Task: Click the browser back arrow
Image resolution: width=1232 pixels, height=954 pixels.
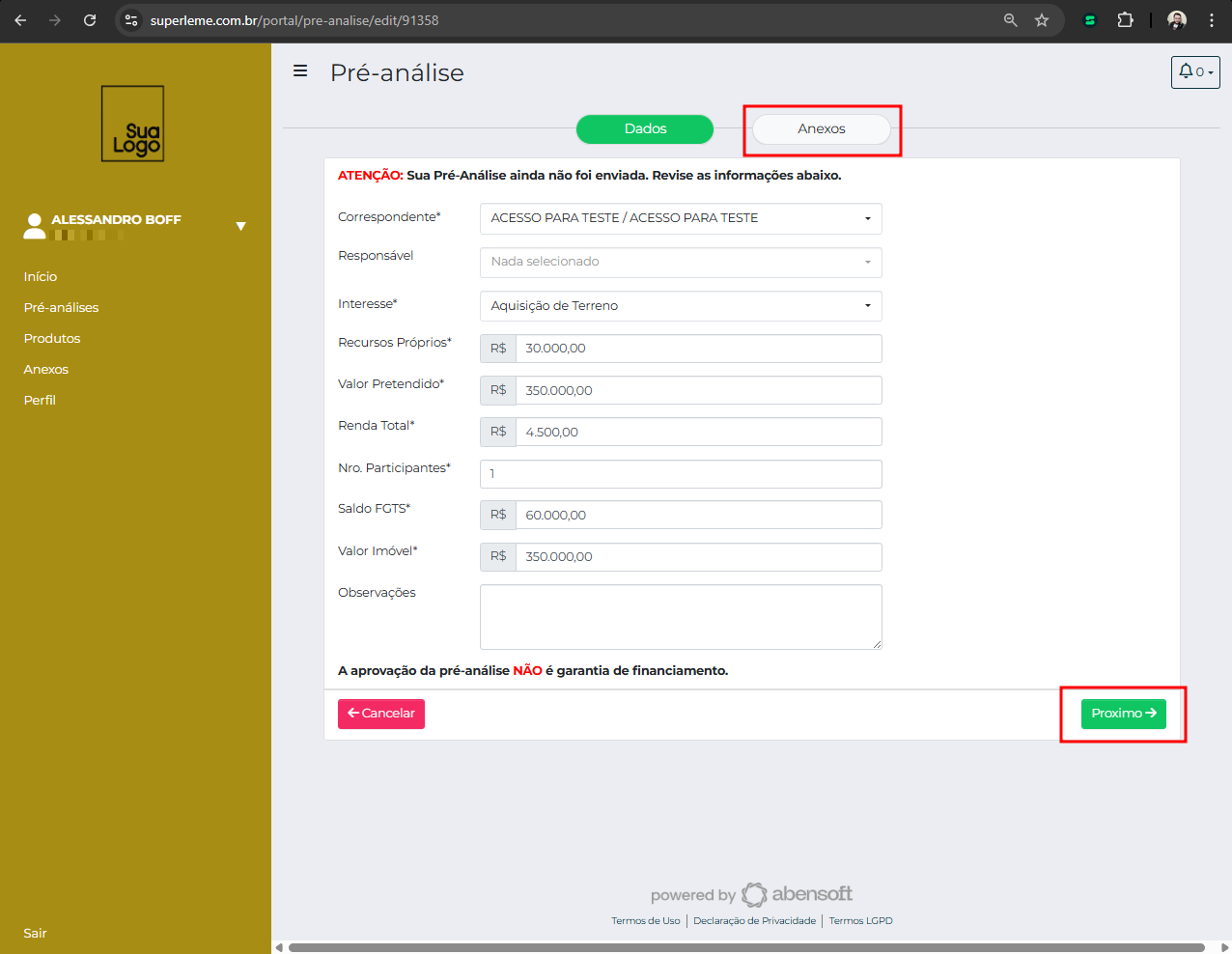Action: 20,20
